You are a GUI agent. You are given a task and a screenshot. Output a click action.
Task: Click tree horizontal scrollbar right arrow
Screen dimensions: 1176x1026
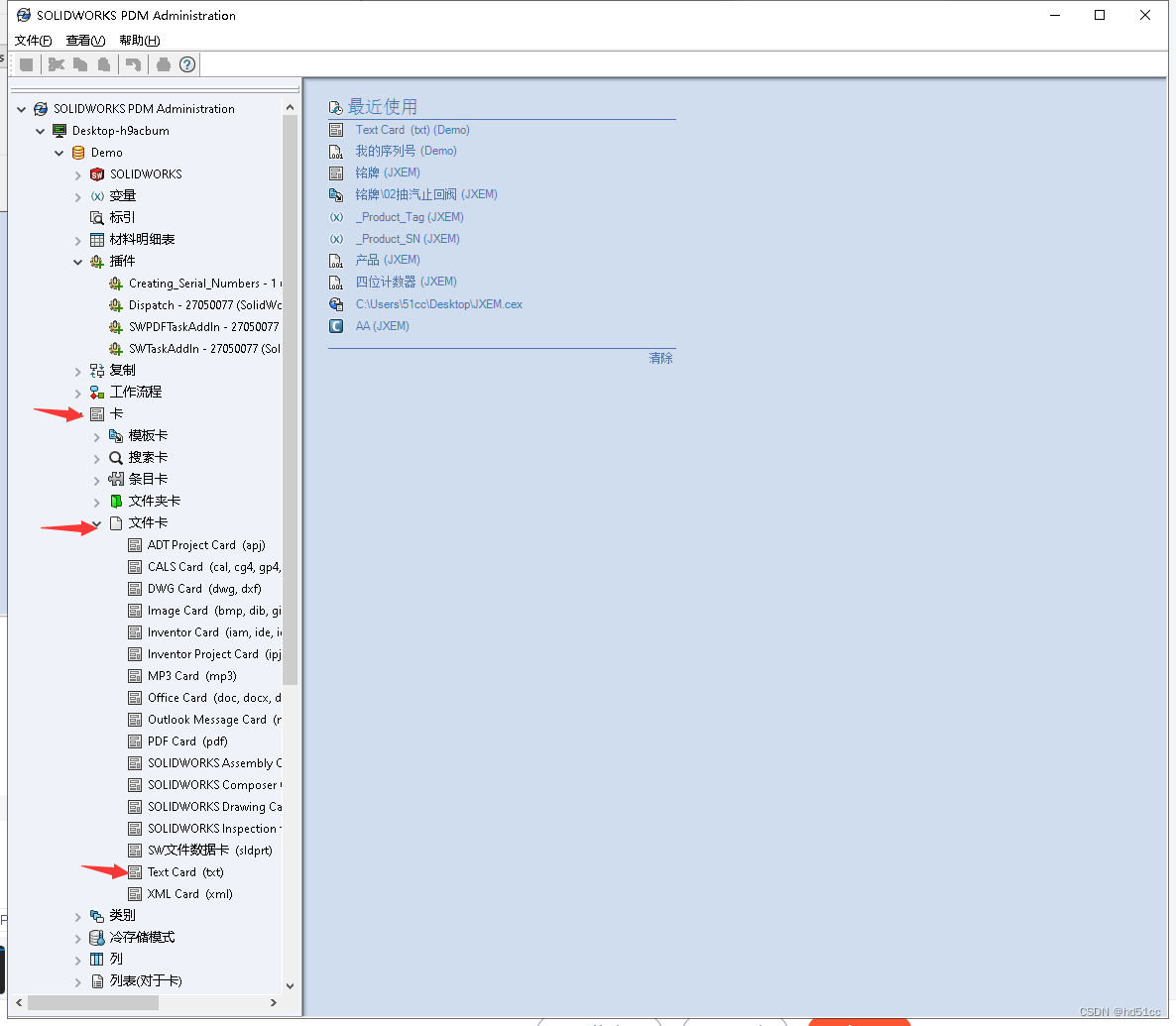[274, 1003]
